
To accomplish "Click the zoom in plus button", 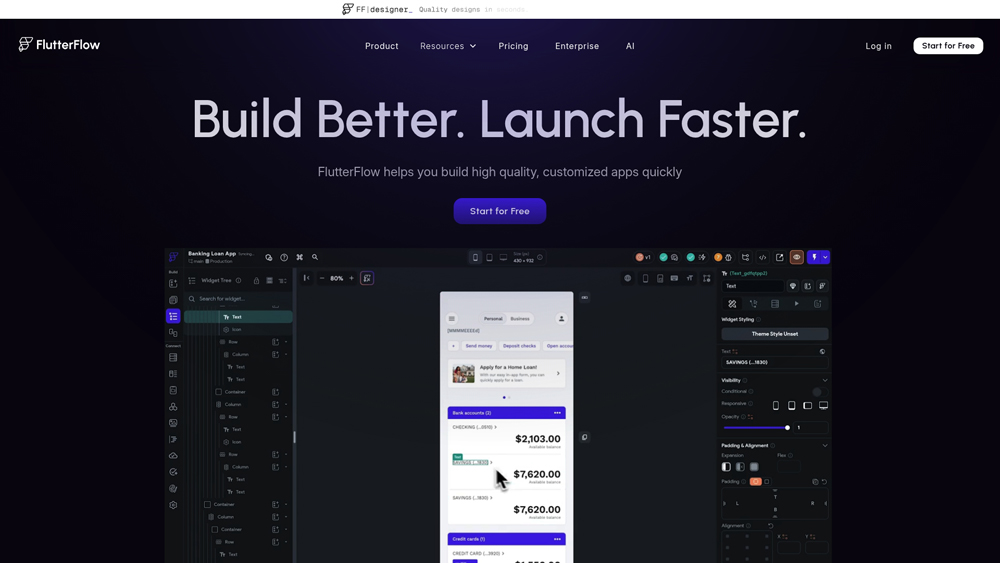I will coord(351,278).
